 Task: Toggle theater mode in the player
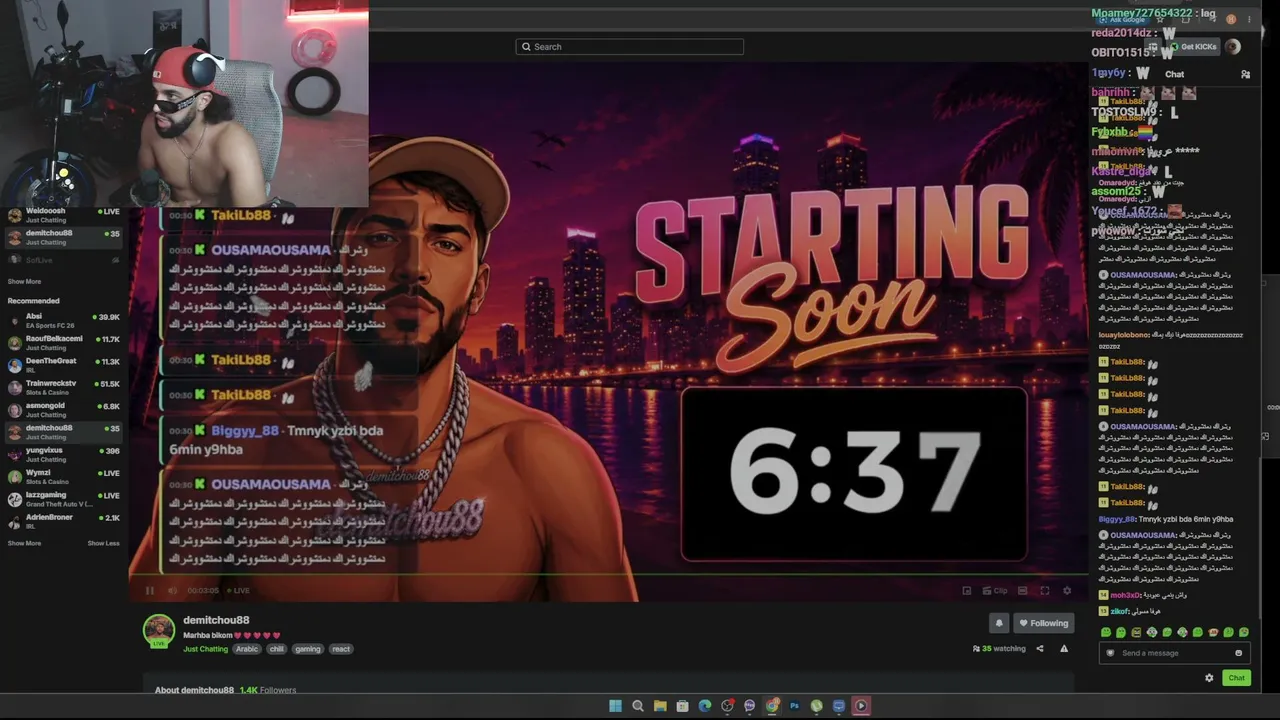pyautogui.click(x=1022, y=590)
